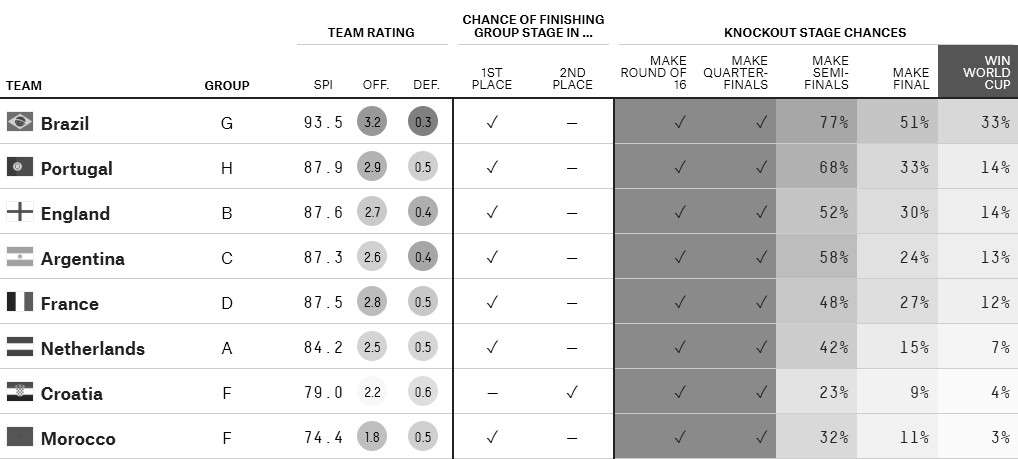Click the Netherlands flag icon
This screenshot has width=1018, height=459.
point(20,347)
